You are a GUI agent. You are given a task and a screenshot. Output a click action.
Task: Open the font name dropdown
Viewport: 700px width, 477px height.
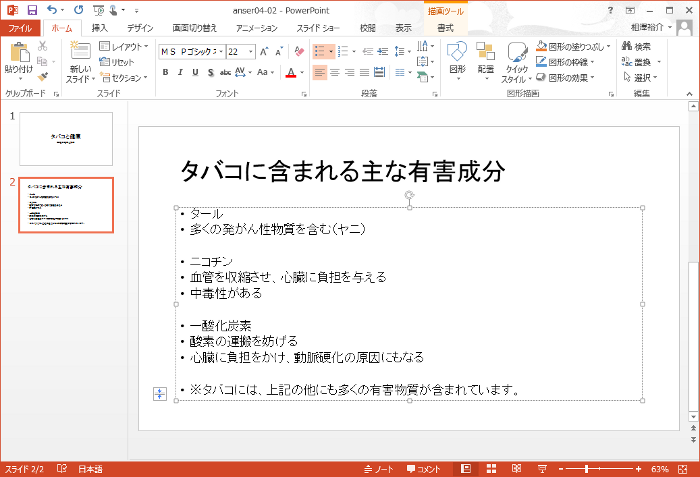pyautogui.click(x=221, y=52)
